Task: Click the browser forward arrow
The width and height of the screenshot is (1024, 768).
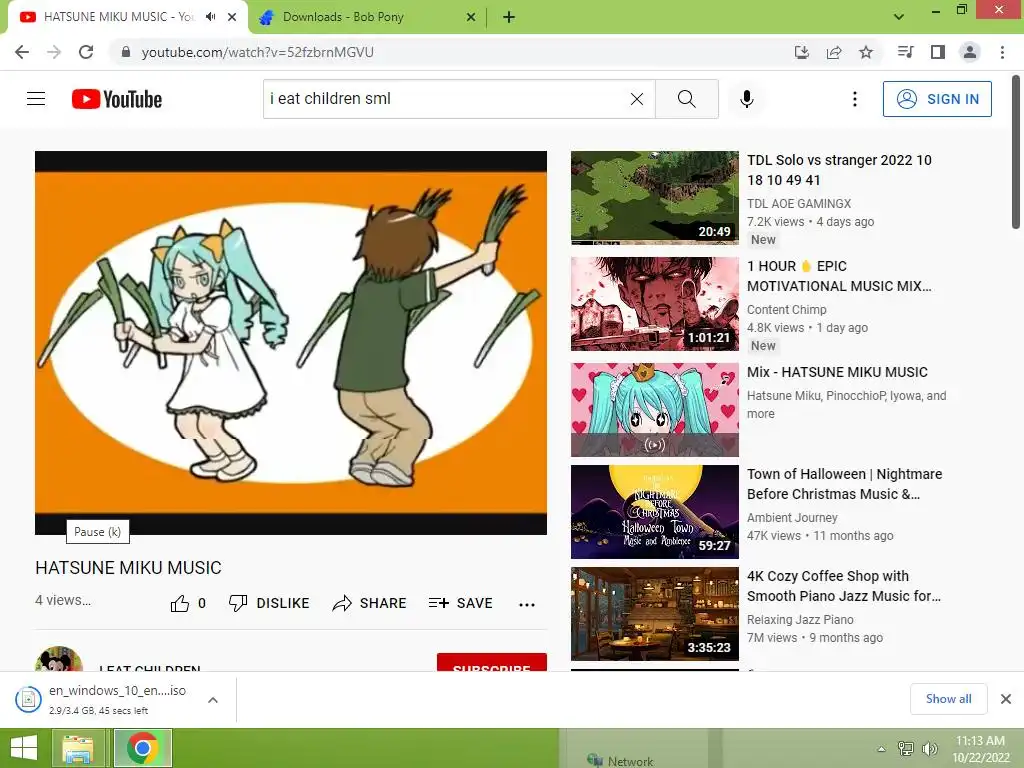Action: point(54,52)
